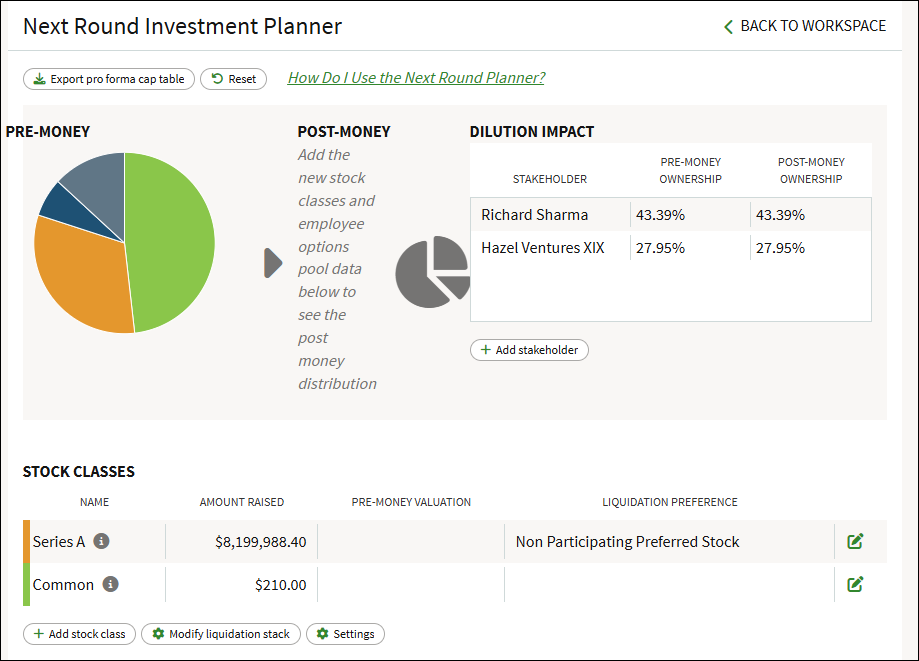Click the gray post-money pie chart placeholder
Image resolution: width=919 pixels, height=661 pixels.
433,271
